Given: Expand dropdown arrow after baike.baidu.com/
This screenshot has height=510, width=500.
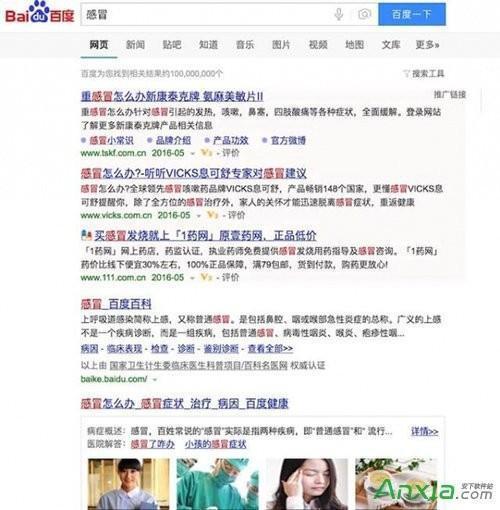Looking at the screenshot, I should [x=155, y=379].
